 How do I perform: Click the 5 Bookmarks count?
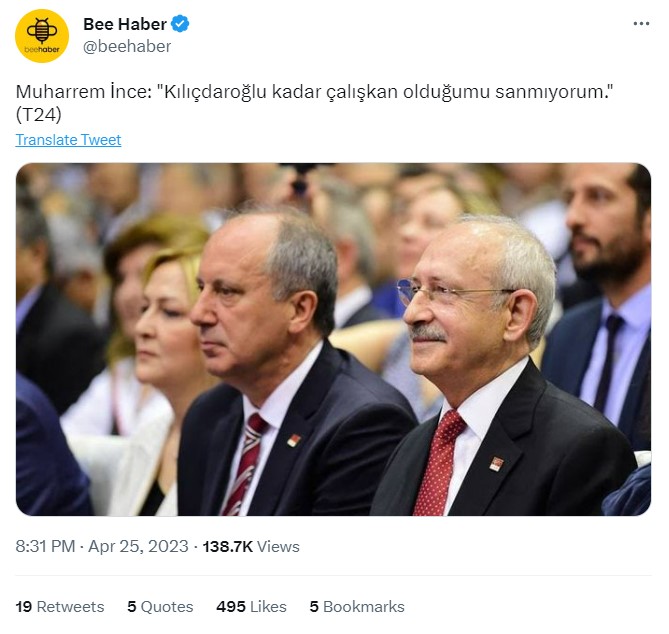point(357,607)
